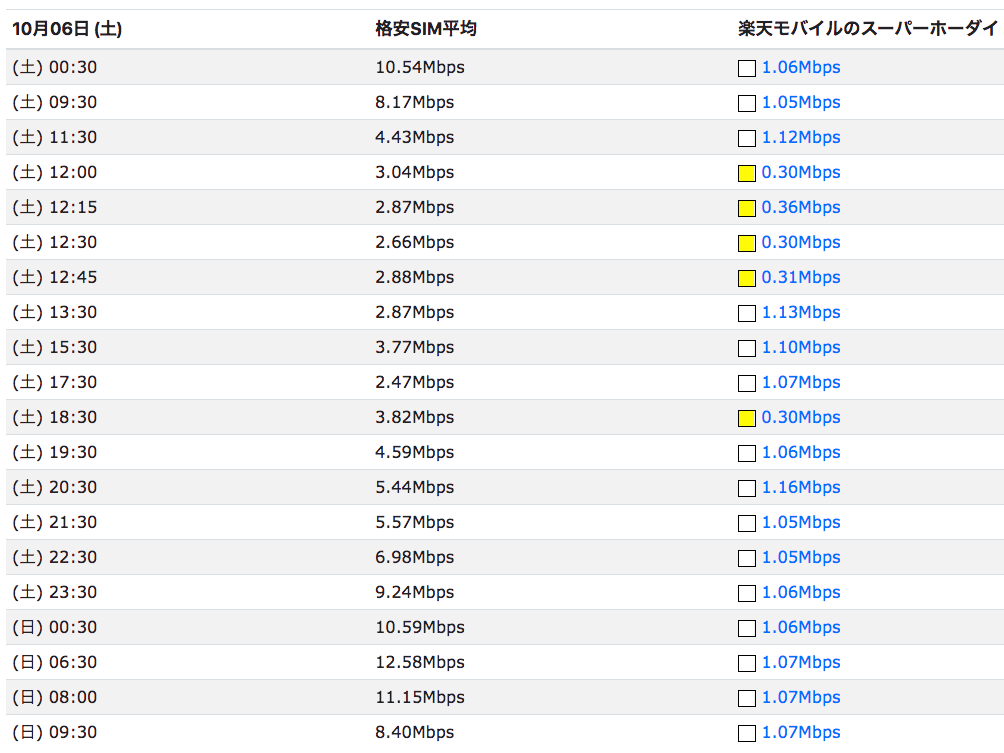The image size is (1004, 753).
Task: Open the 0.30Mbps link in Saturday 12:00 row
Action: (800, 172)
